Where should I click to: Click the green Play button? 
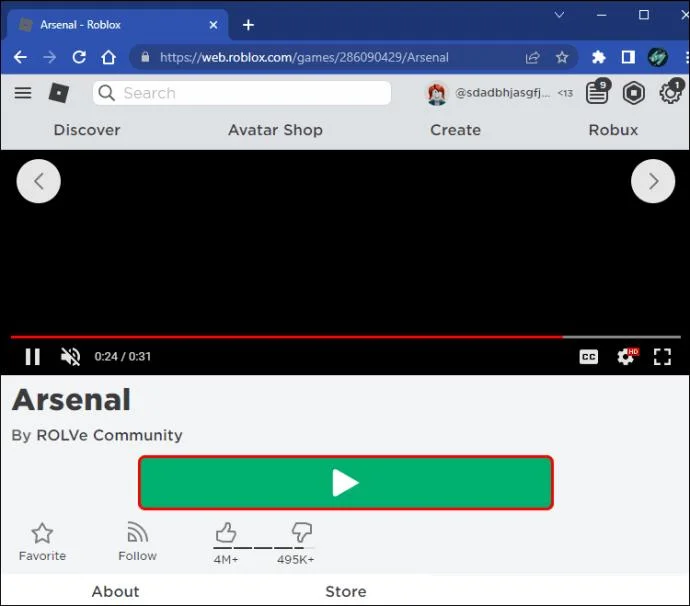[x=346, y=483]
